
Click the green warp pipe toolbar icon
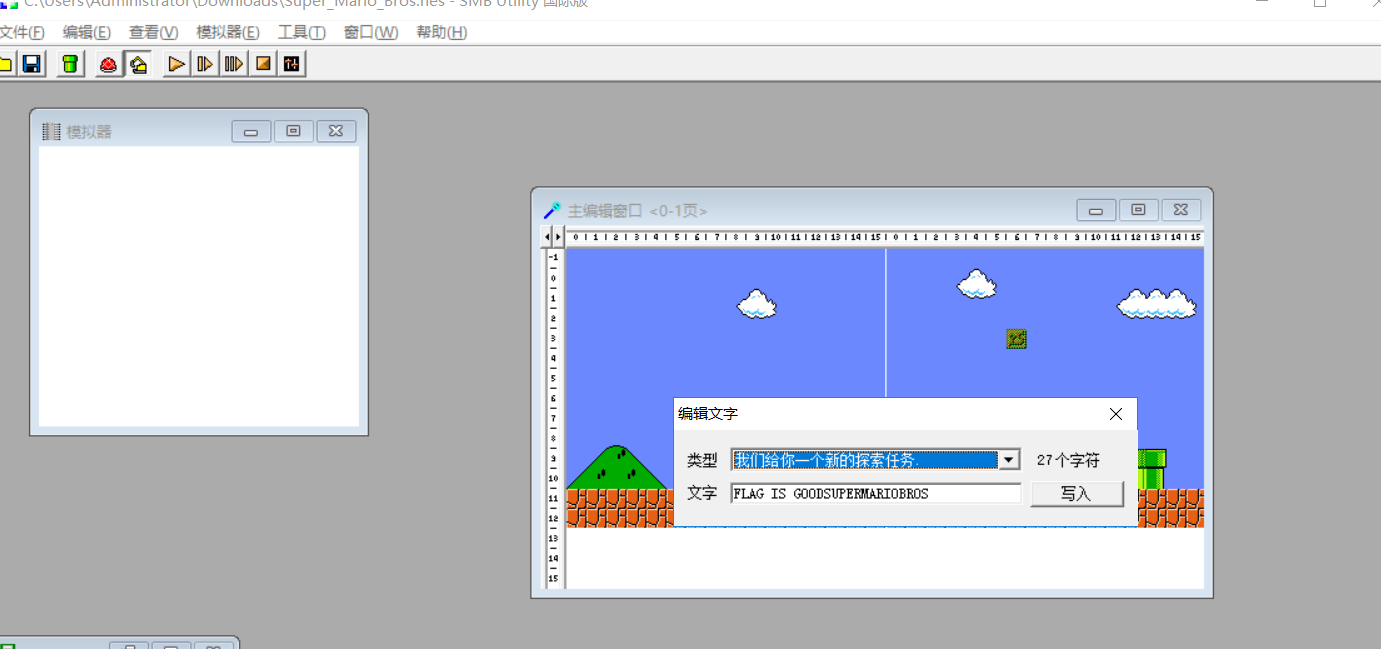pyautogui.click(x=69, y=64)
